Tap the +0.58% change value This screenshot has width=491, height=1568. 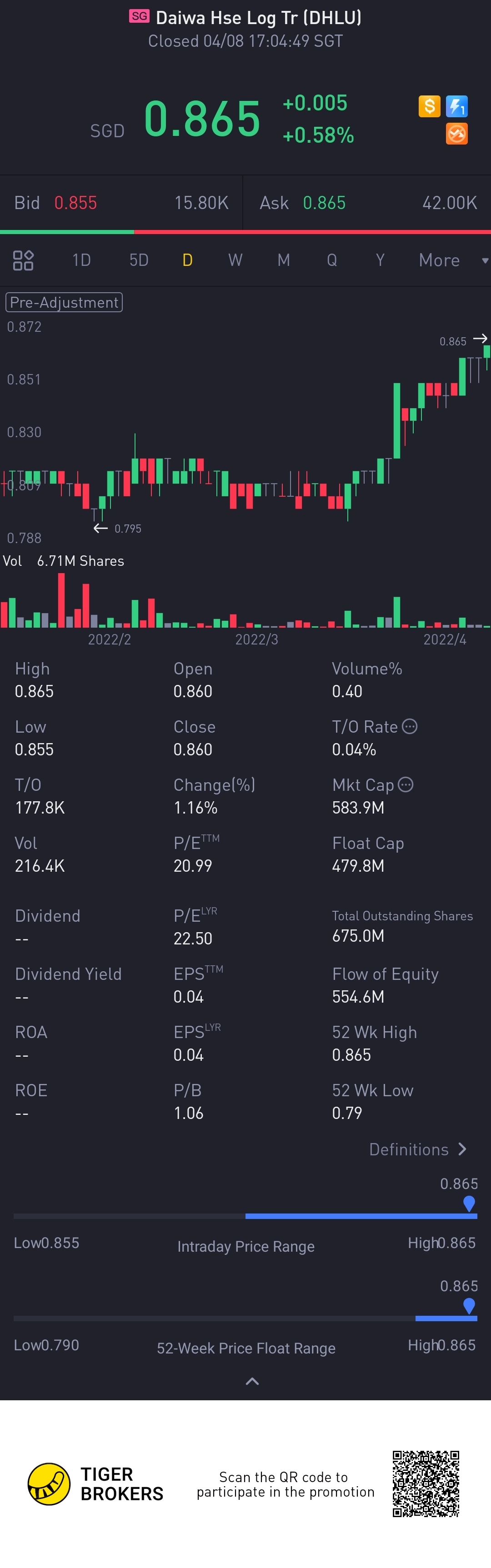(318, 135)
